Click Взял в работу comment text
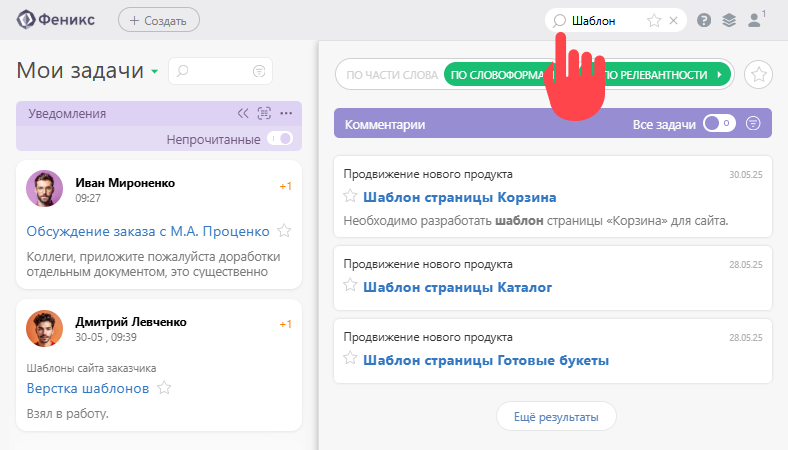The image size is (788, 450). pos(67,414)
